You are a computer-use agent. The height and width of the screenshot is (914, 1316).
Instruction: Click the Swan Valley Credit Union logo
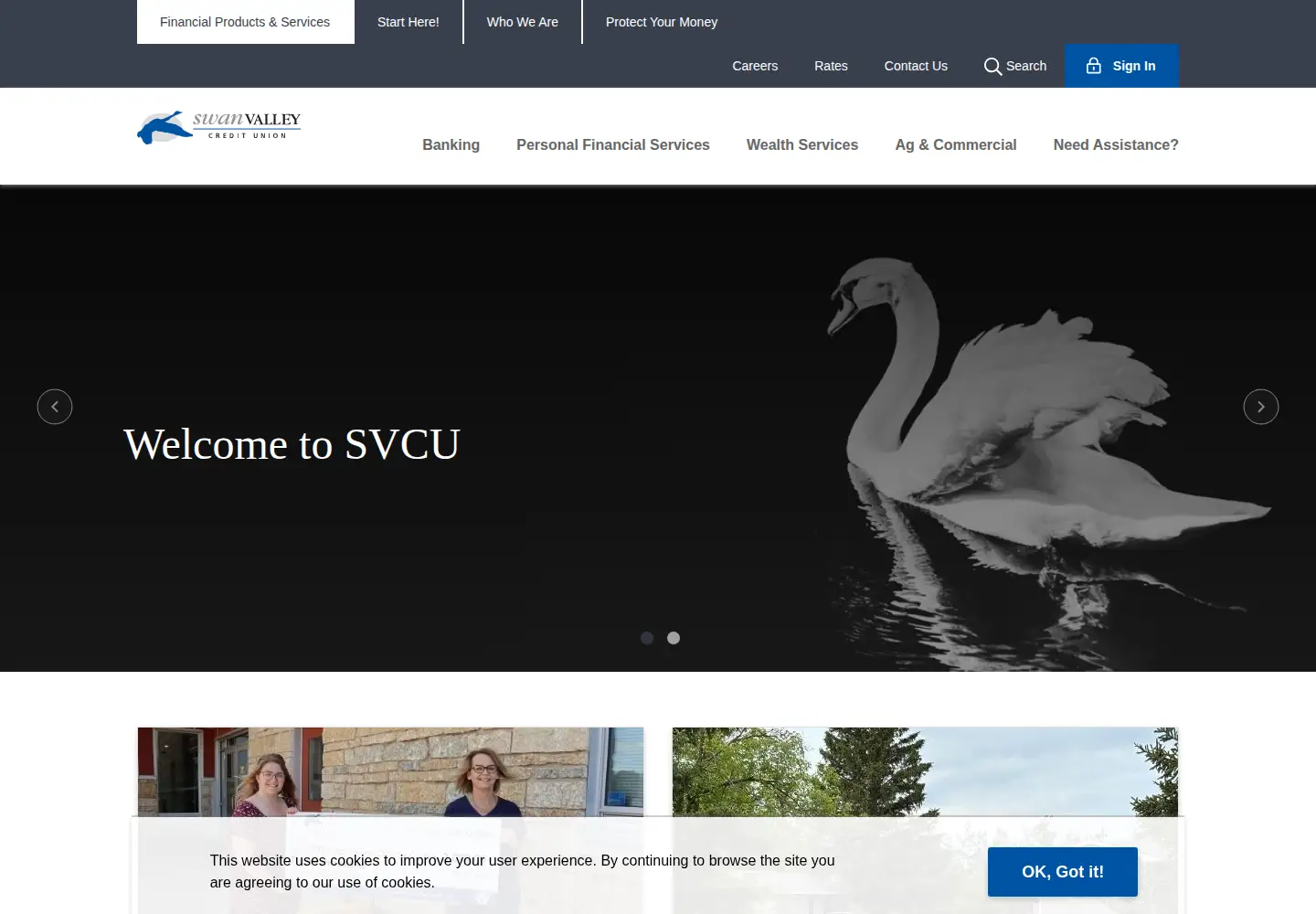pos(219,127)
